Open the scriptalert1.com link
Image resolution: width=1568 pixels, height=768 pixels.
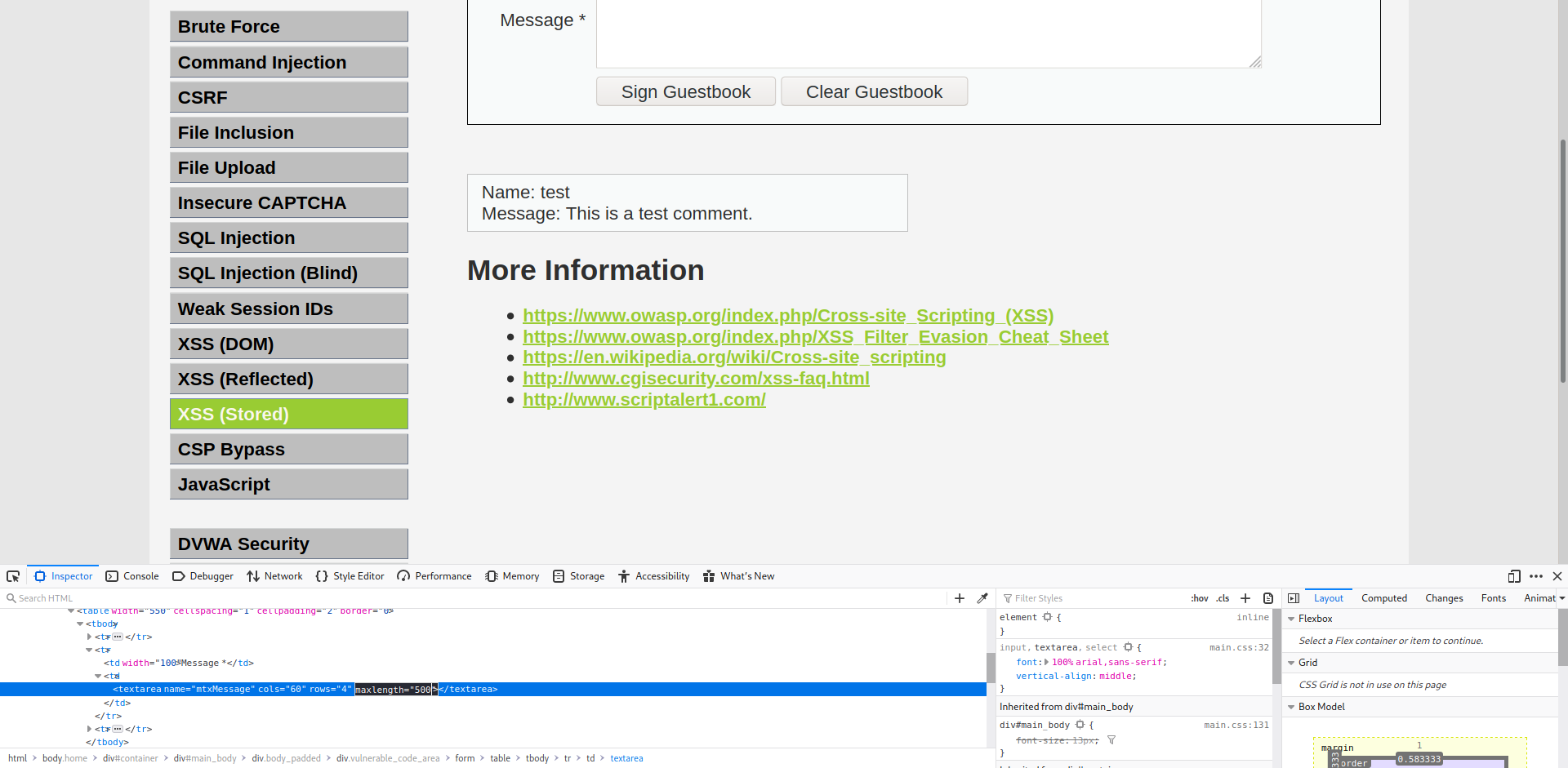click(644, 400)
